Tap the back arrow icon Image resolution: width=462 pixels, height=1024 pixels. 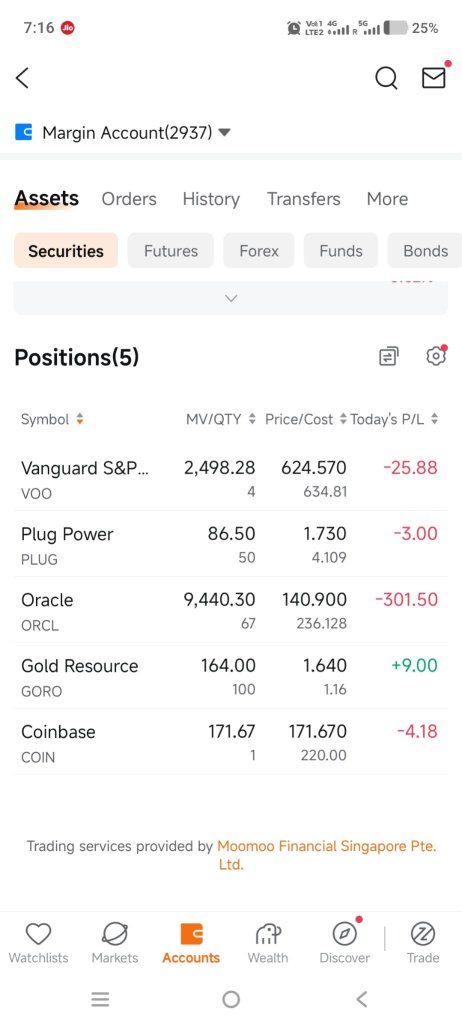click(x=22, y=78)
